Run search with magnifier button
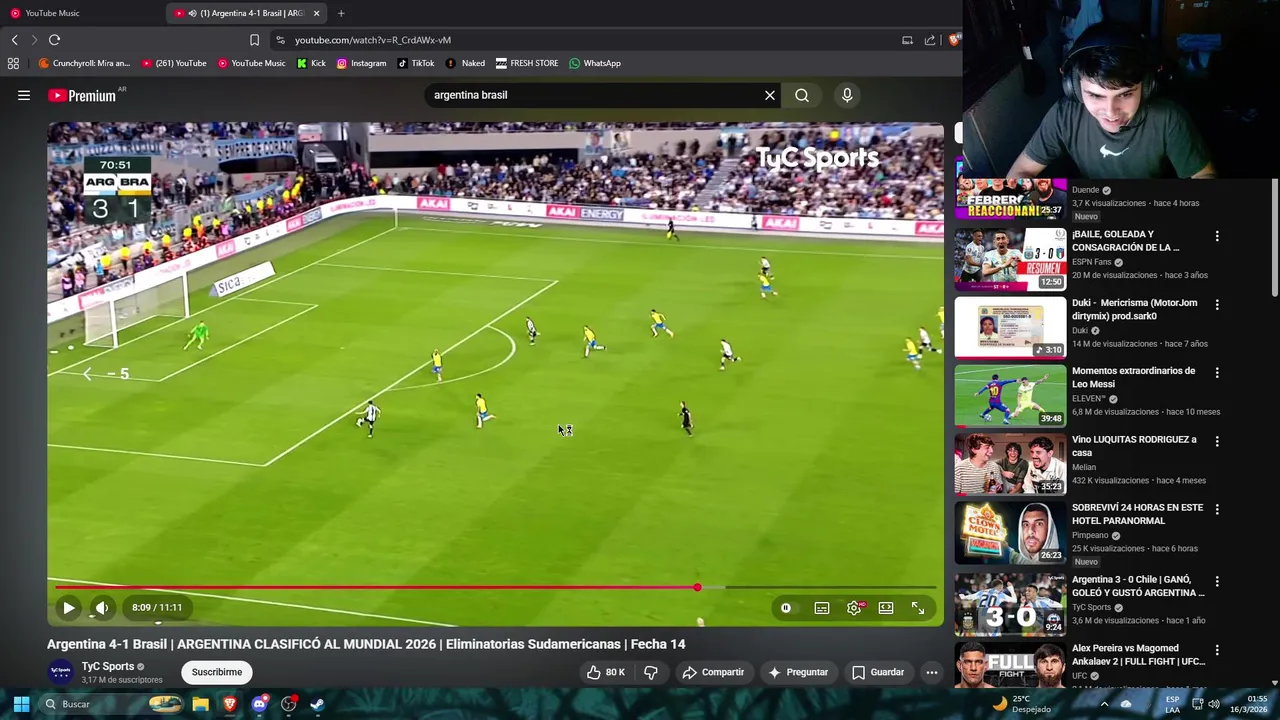 (x=802, y=95)
